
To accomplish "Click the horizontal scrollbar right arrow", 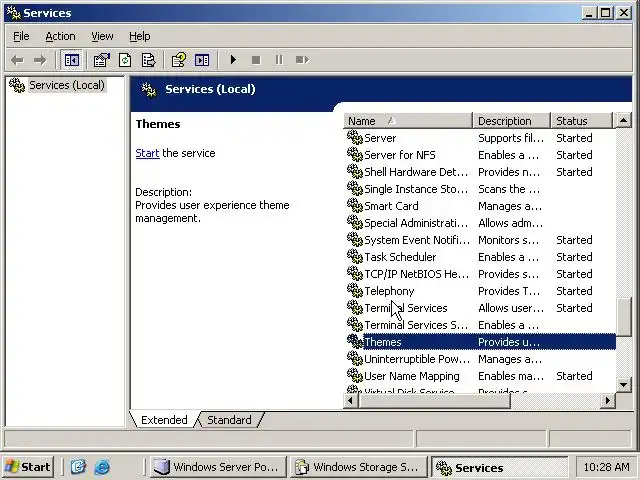I will coord(608,401).
